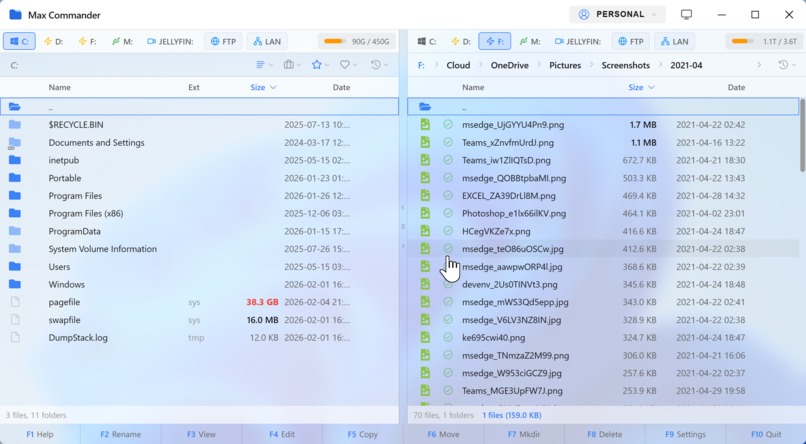This screenshot has width=806, height=444.
Task: Open M: drive in right panel
Action: click(x=529, y=41)
